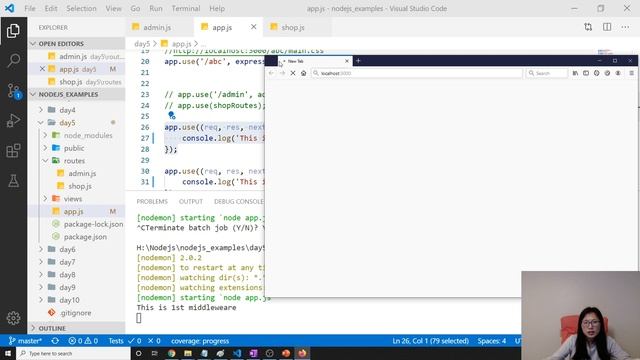640x360 pixels.
Task: Open the Explorer view in activity bar
Action: [x=13, y=31]
